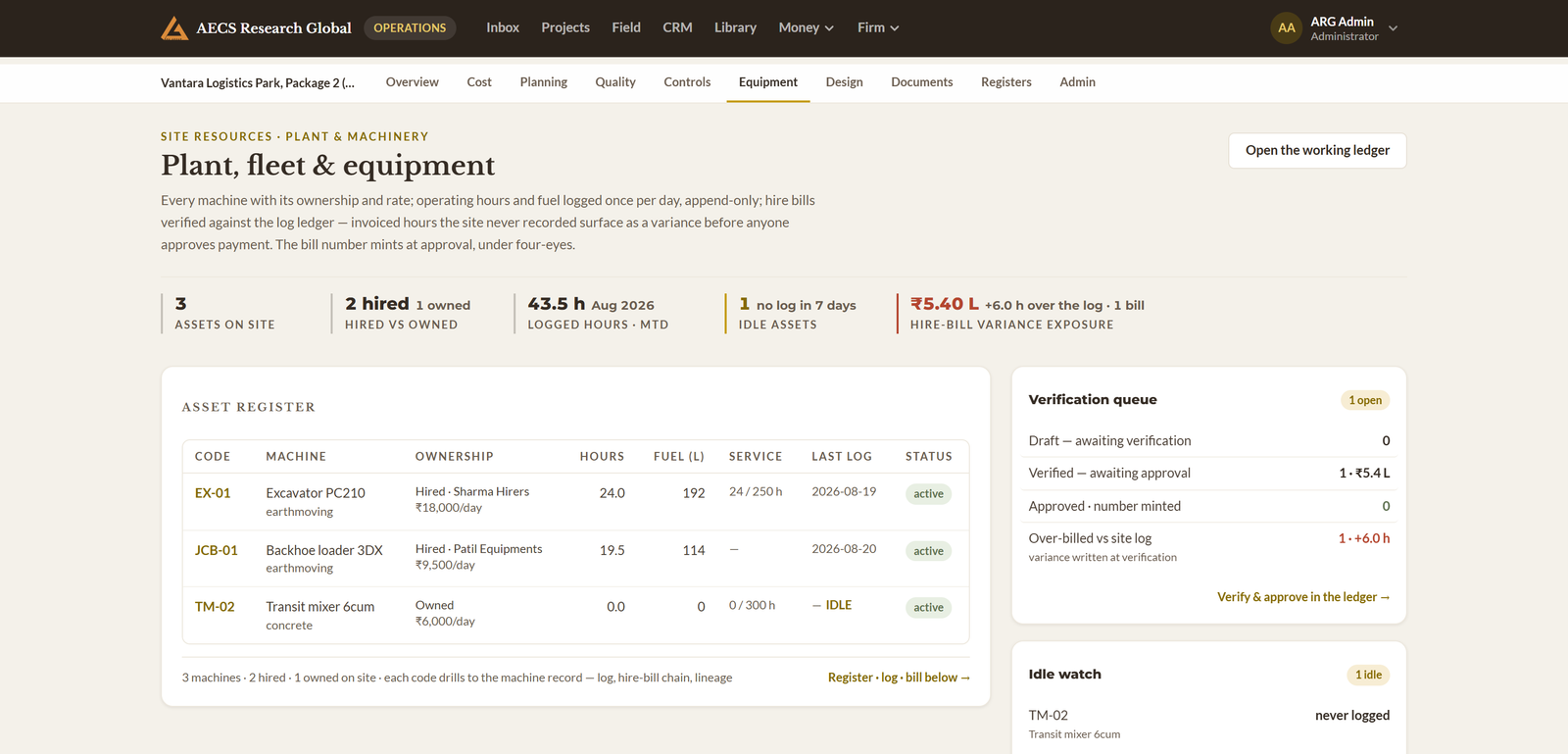Switch to the project Admin tab
The image size is (1568, 754).
1077,82
